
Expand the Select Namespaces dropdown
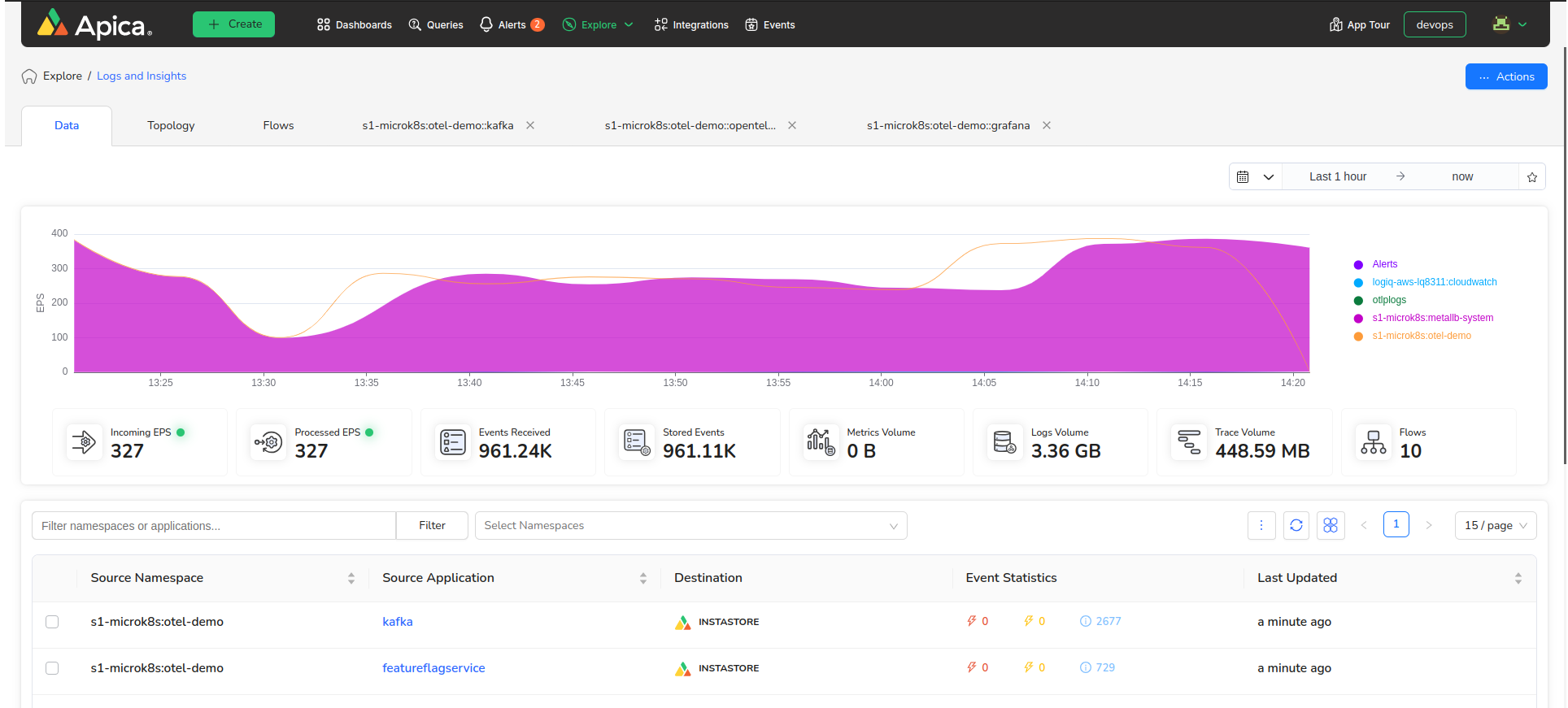pyautogui.click(x=690, y=526)
